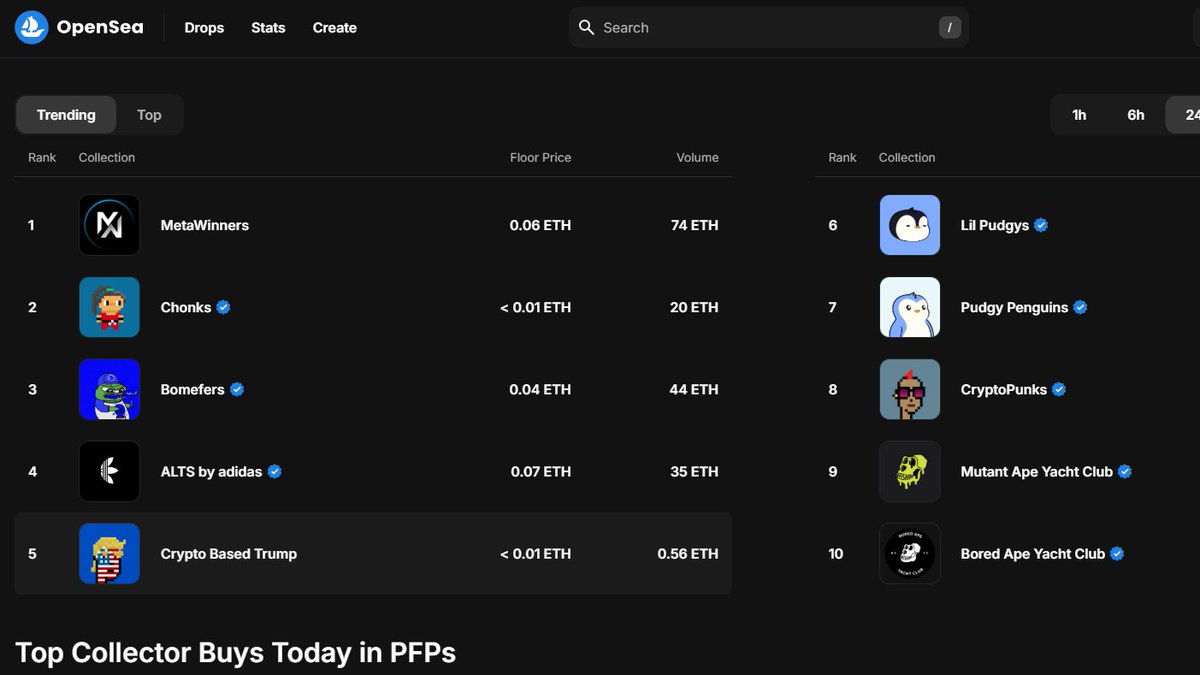Open the Bored Ape Yacht Club name
The height and width of the screenshot is (675, 1200).
[1033, 553]
